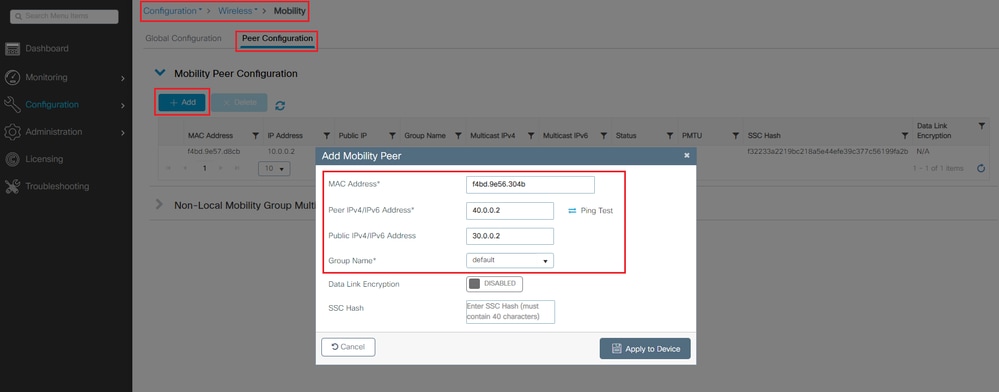Click the Public IPv4/IPv6 Address field

pyautogui.click(x=510, y=236)
